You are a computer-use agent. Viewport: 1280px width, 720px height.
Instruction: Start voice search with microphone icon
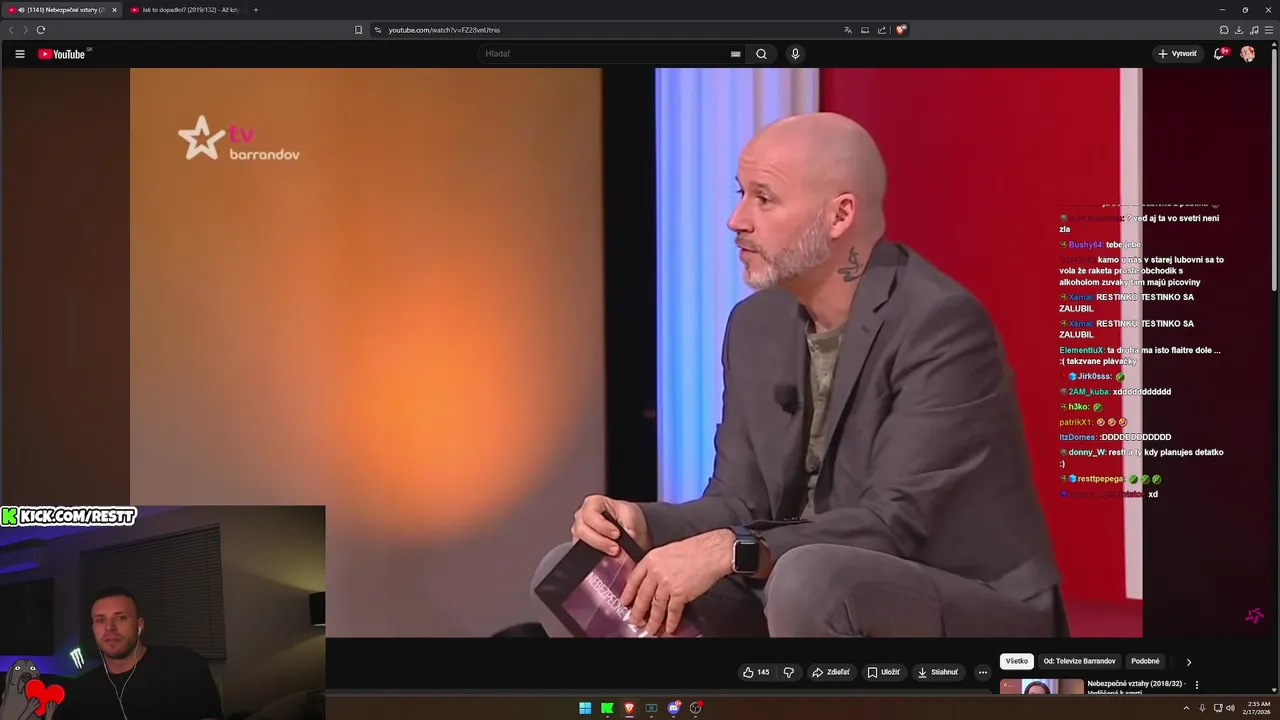795,54
